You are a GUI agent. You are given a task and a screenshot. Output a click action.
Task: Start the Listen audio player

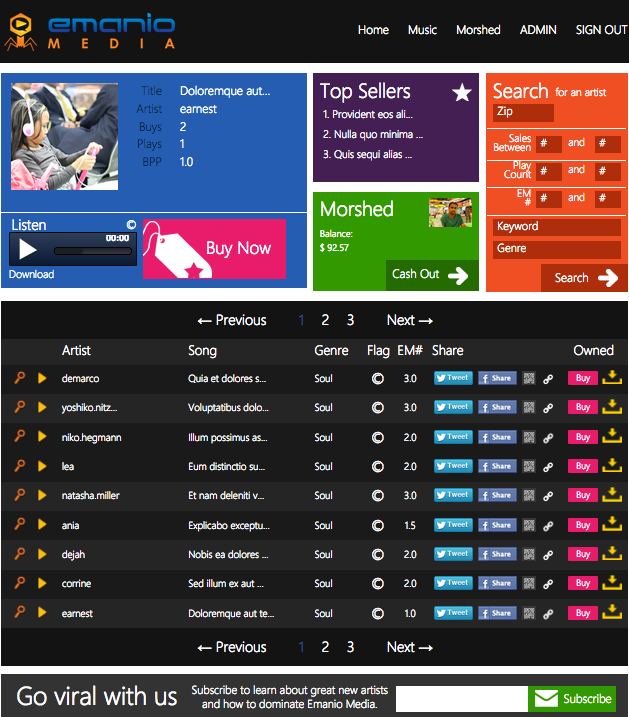click(x=27, y=250)
